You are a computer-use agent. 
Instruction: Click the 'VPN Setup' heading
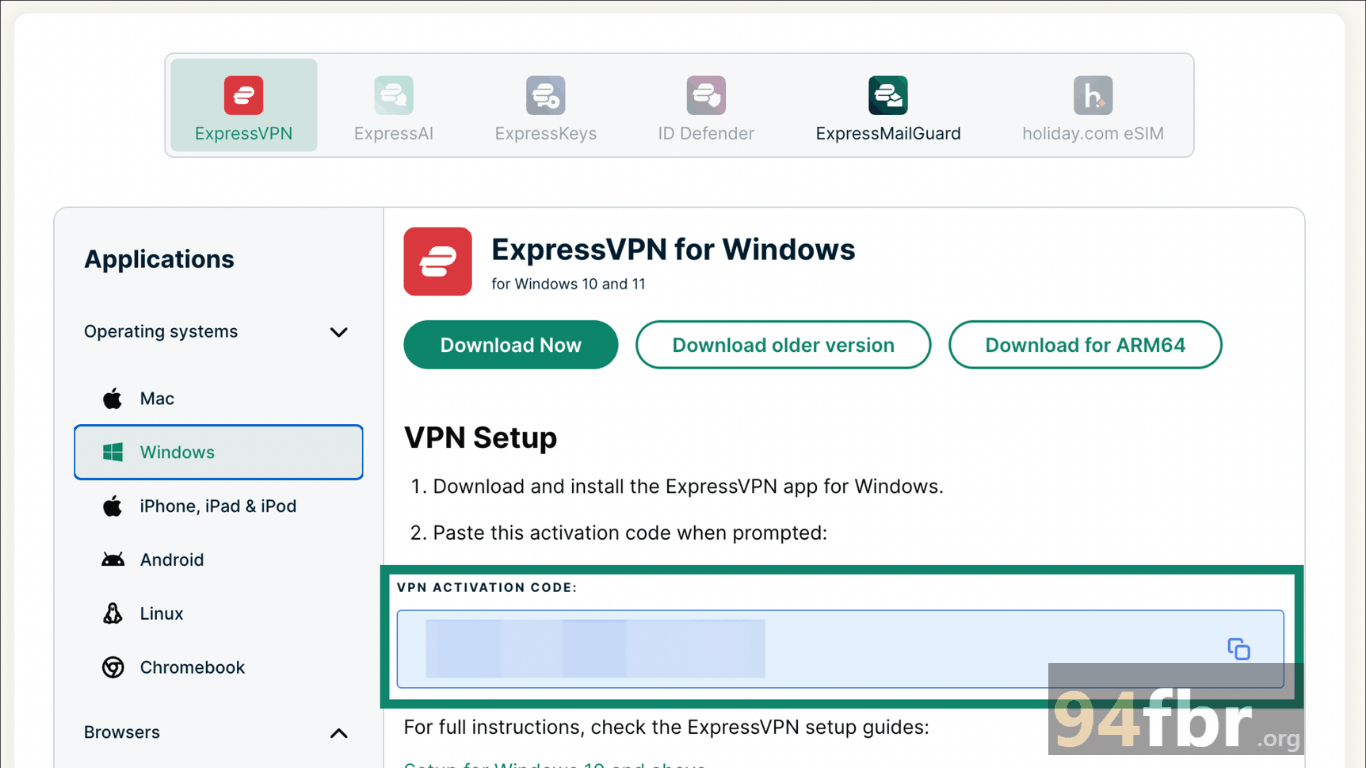(x=481, y=438)
